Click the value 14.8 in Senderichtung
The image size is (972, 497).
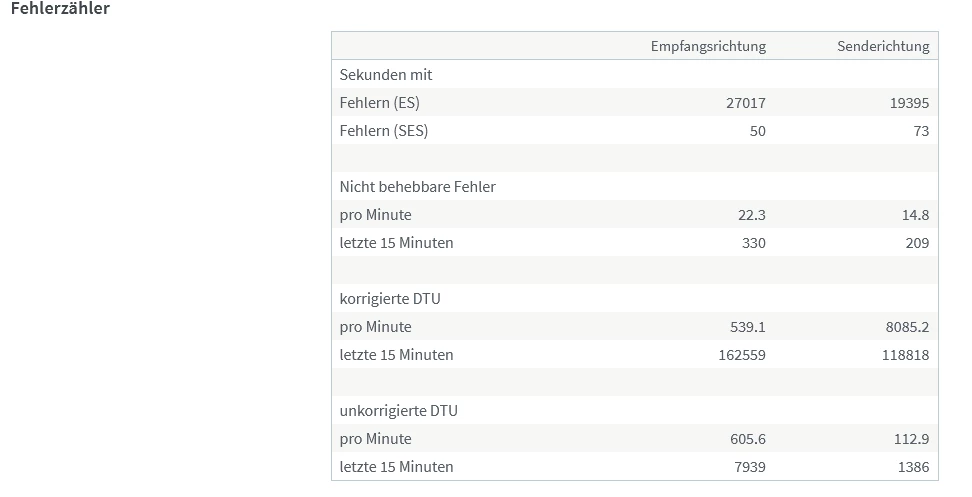tap(913, 215)
